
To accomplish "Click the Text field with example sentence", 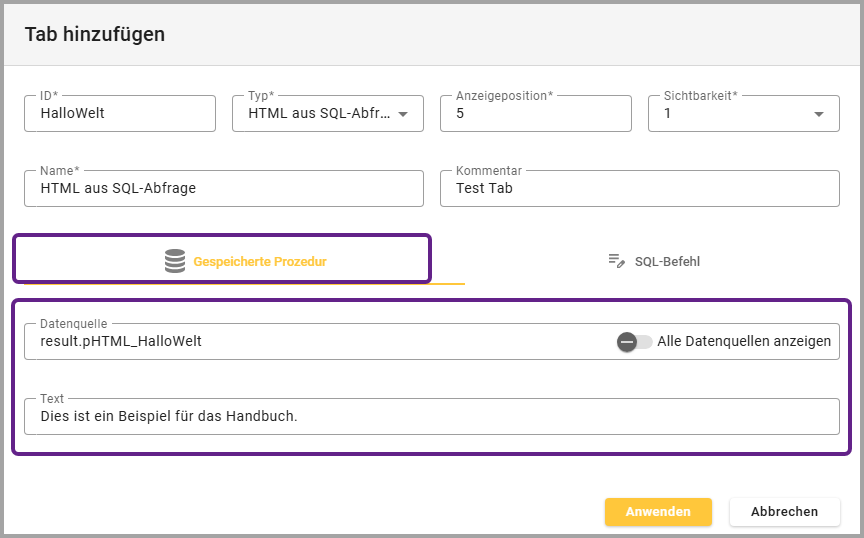I will (431, 417).
